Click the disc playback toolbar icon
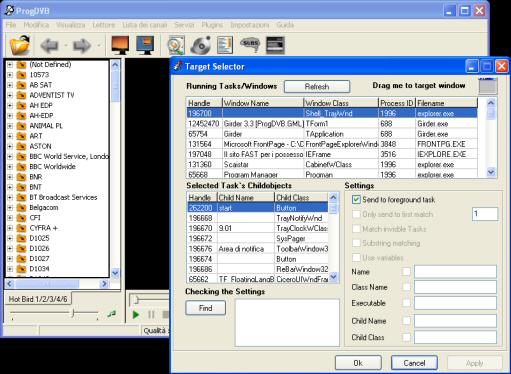The width and height of the screenshot is (511, 374). (201, 45)
